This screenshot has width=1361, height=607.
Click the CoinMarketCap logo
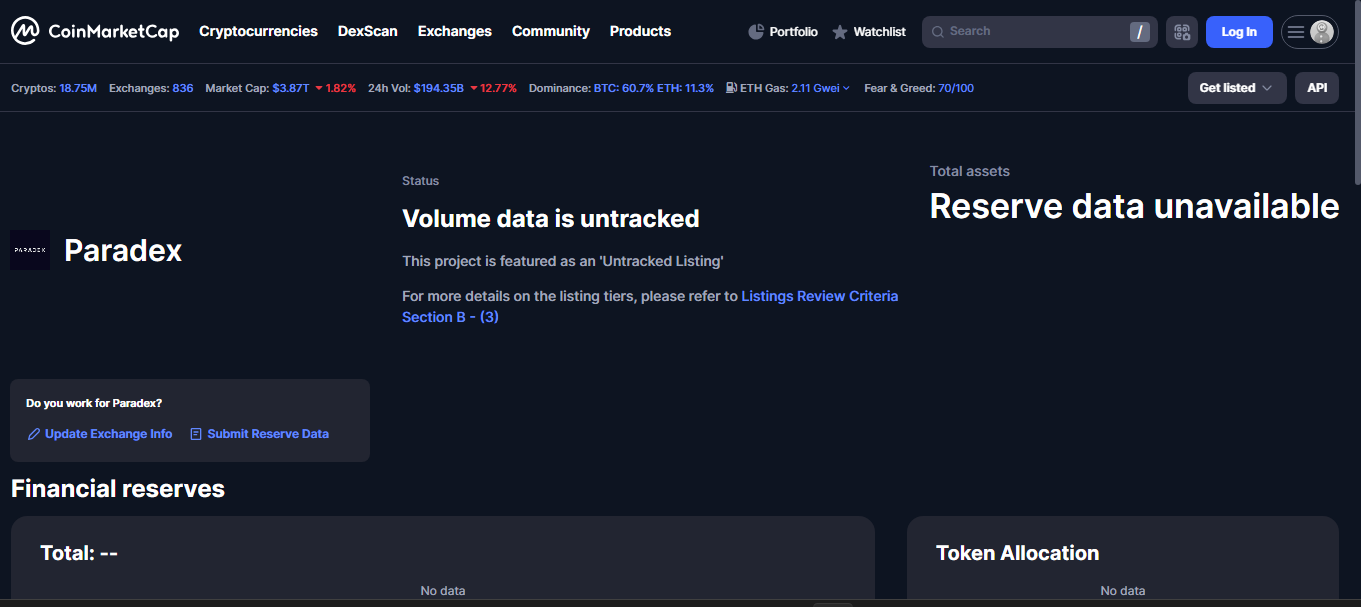[x=95, y=31]
